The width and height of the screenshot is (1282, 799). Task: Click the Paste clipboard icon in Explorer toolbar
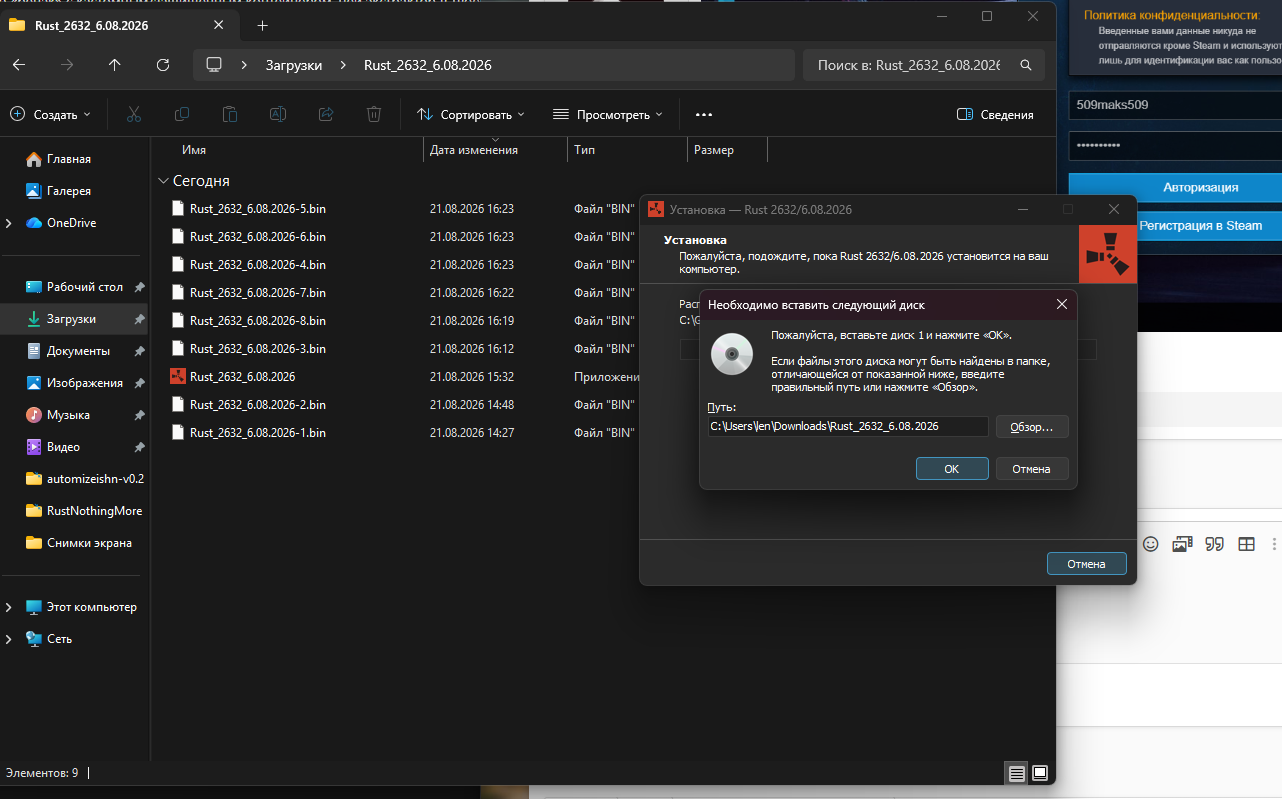pyautogui.click(x=230, y=114)
